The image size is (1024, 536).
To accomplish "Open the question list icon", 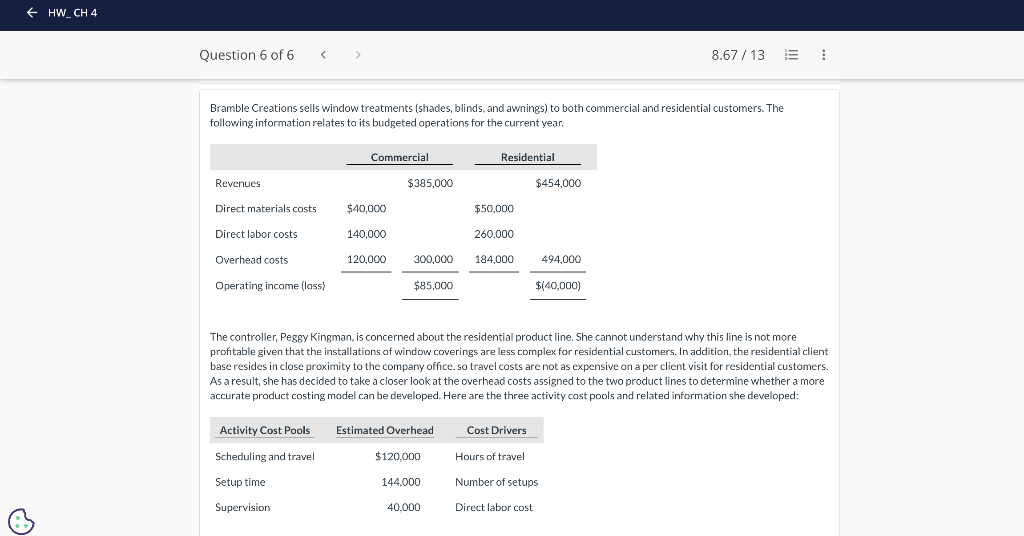I will [791, 55].
